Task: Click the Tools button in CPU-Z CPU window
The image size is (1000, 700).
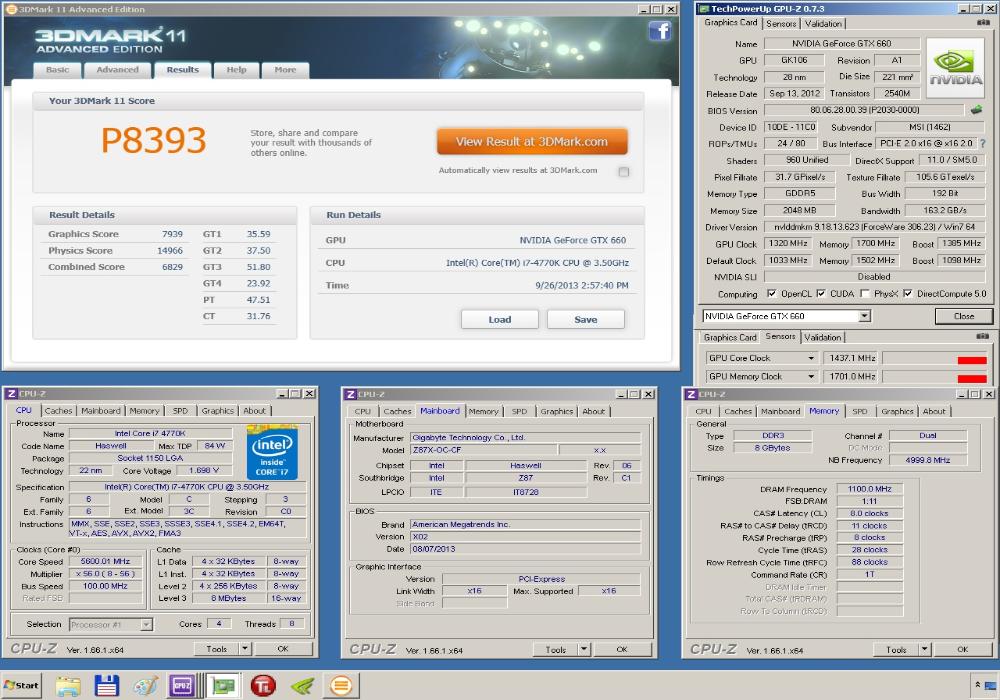Action: 217,649
